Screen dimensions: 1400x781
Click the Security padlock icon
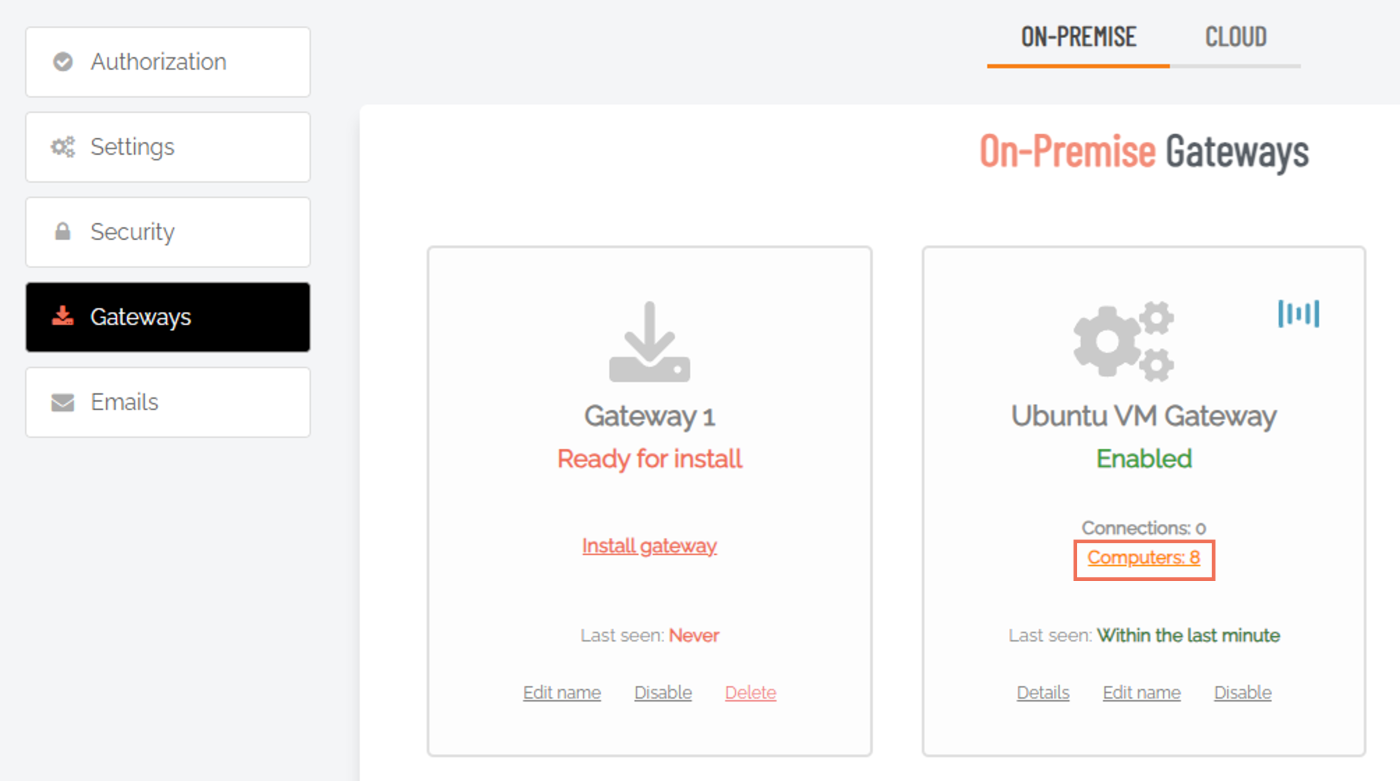coord(63,232)
